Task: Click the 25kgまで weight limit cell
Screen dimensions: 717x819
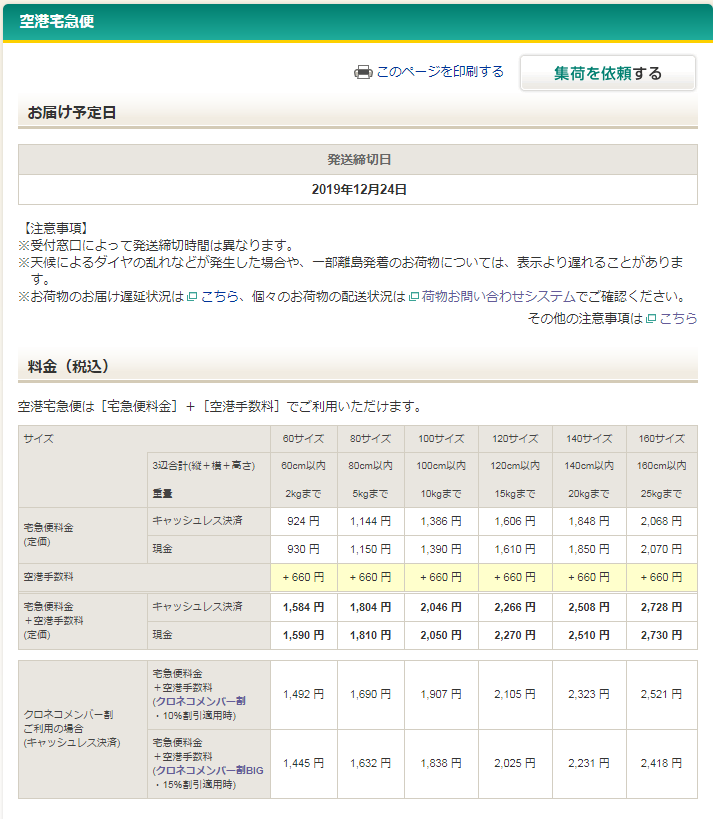Action: pos(662,494)
